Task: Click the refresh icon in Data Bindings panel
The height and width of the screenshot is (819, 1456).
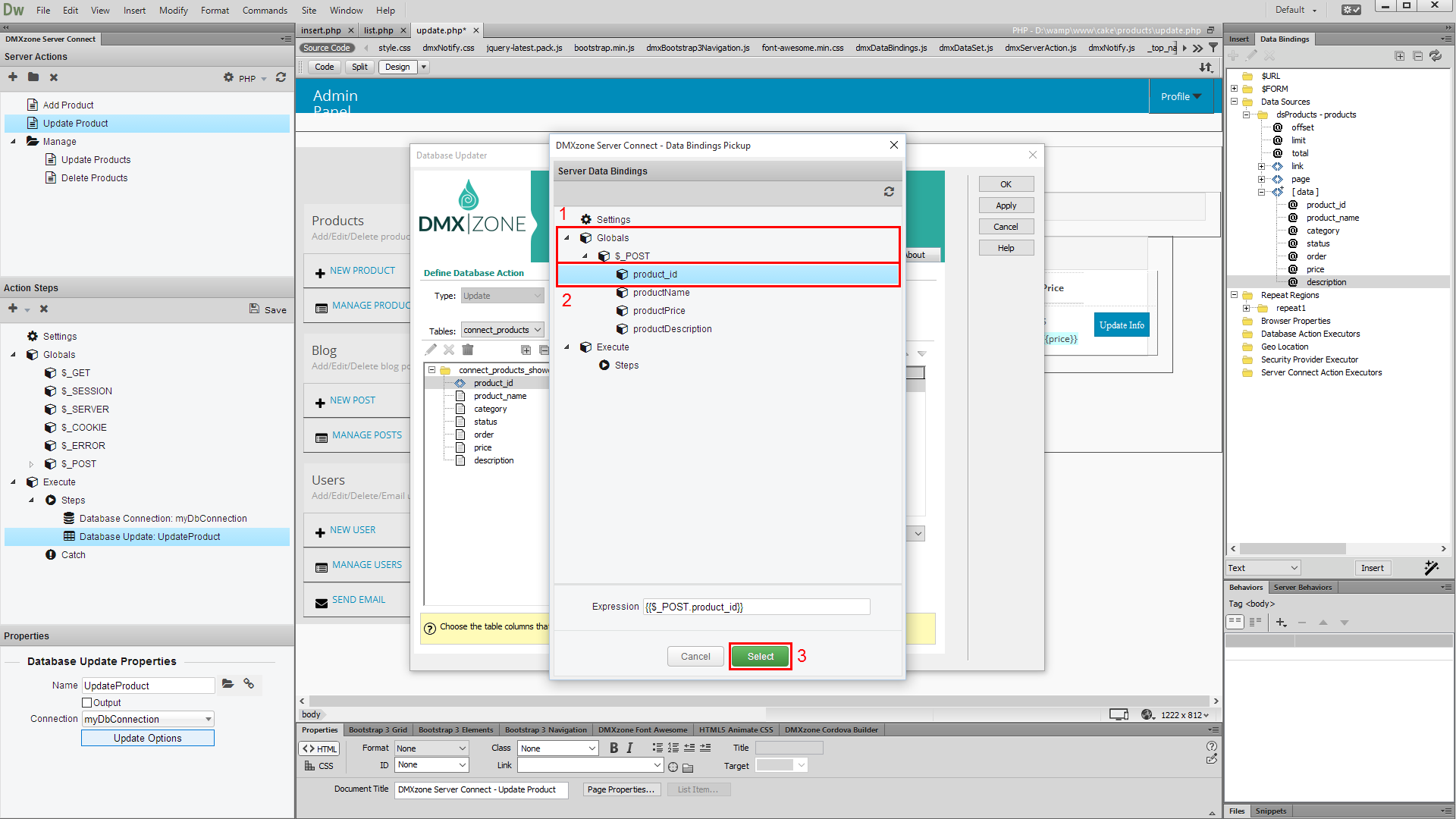Action: pyautogui.click(x=1436, y=56)
